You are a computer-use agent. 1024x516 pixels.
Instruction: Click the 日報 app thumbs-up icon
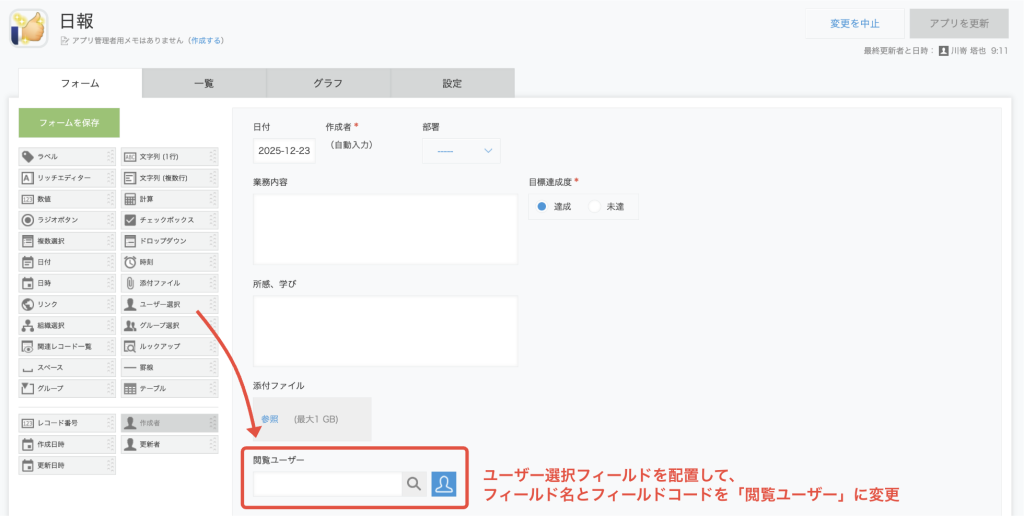coord(28,29)
